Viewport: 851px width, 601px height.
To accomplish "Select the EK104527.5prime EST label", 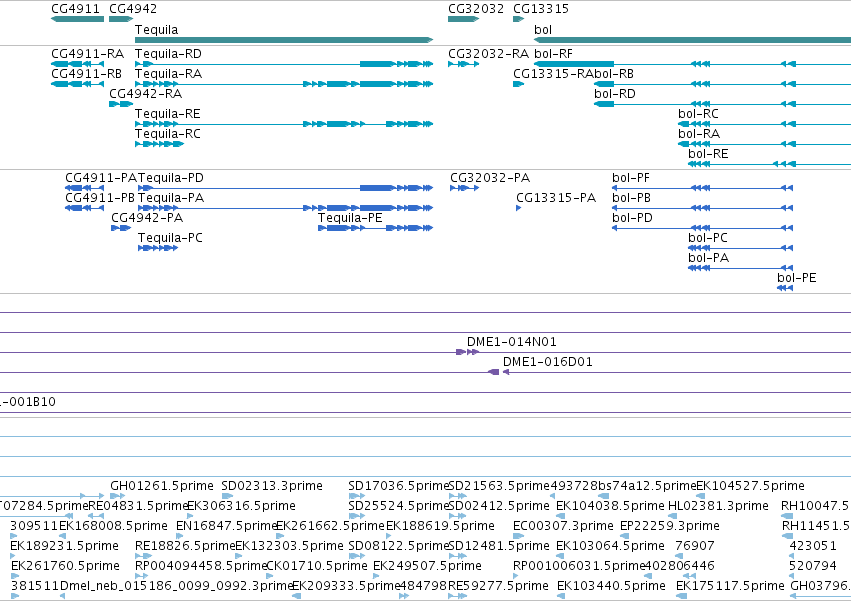I will point(750,486).
